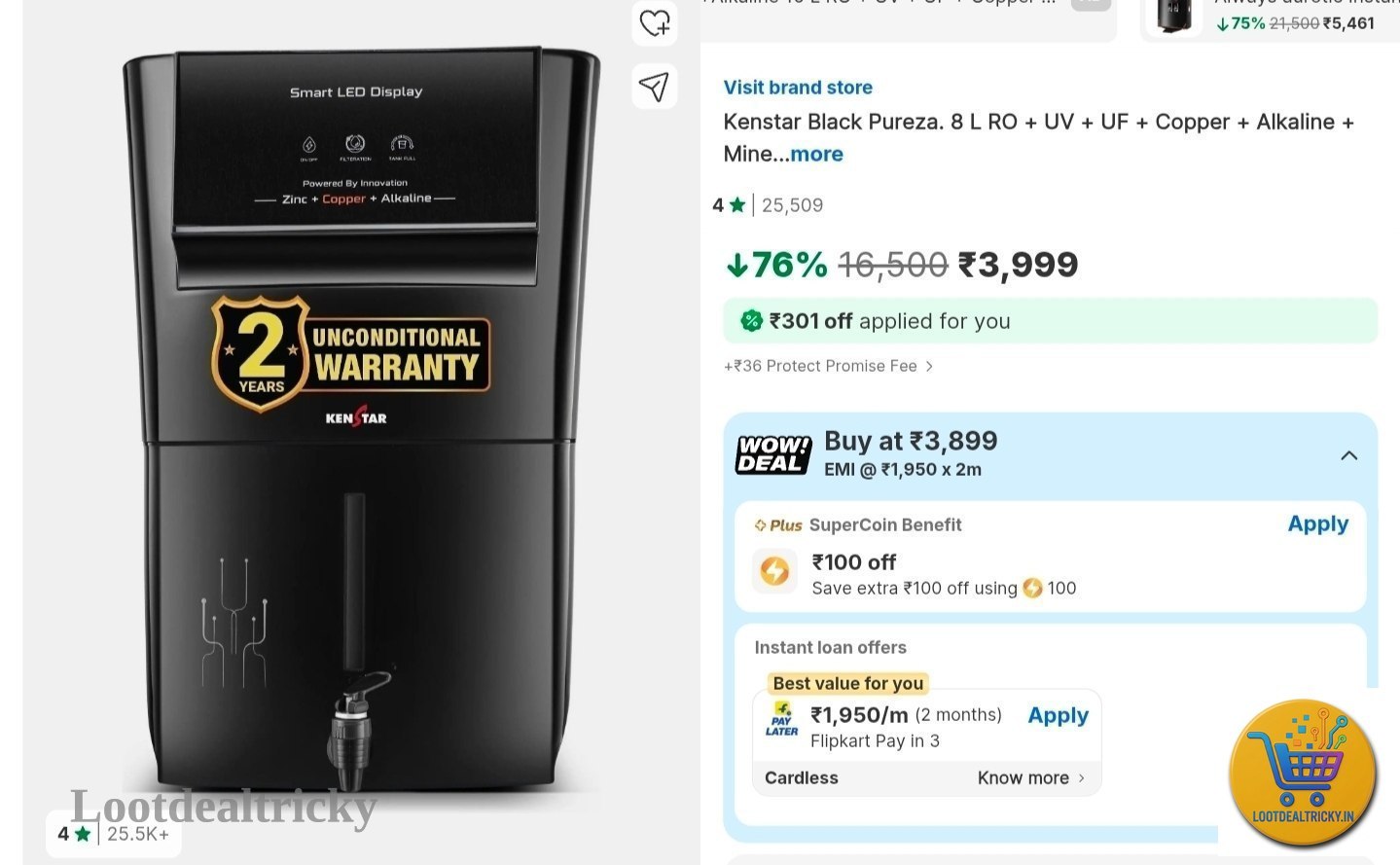This screenshot has height=865, width=1400.
Task: Click the Pay Later logo icon
Action: [x=781, y=720]
